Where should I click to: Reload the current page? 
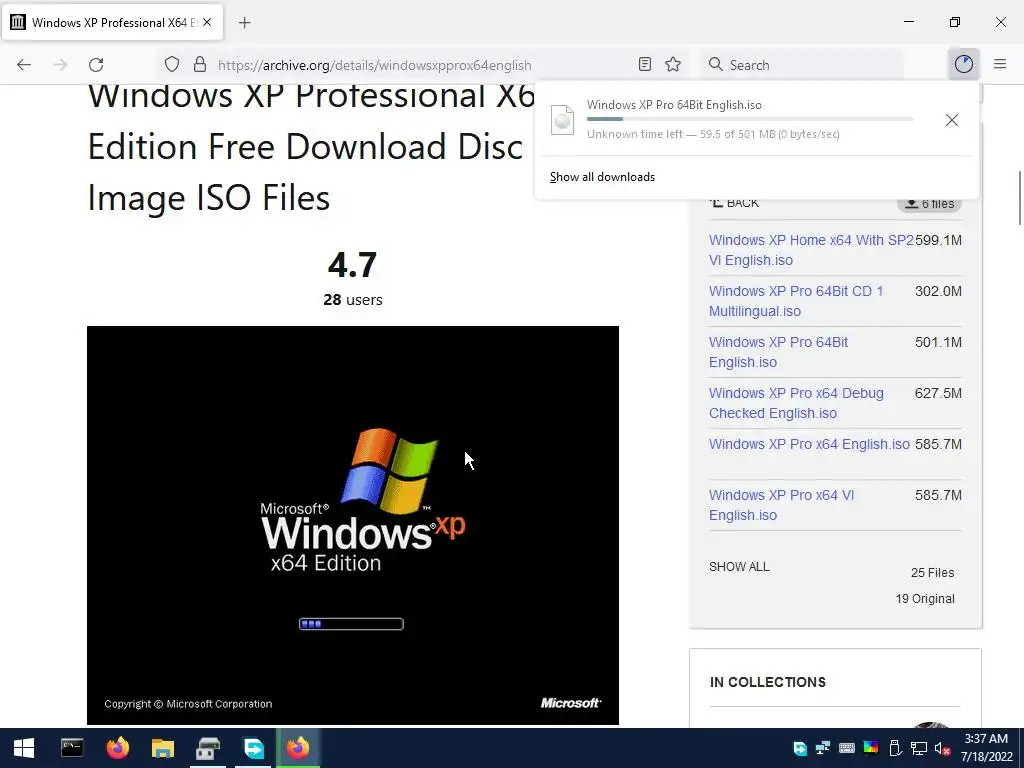(x=96, y=65)
